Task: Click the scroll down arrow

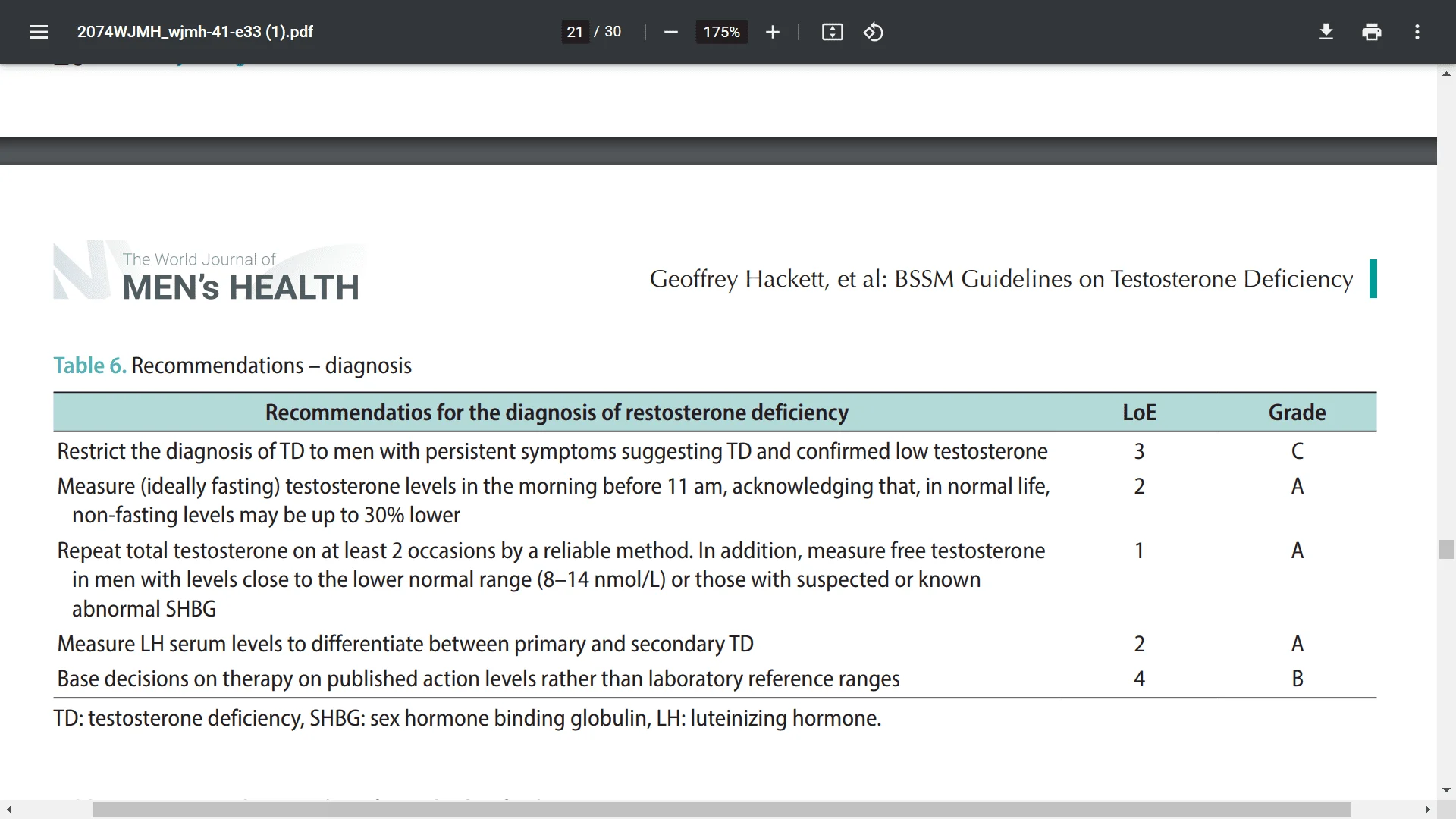Action: tap(1446, 790)
